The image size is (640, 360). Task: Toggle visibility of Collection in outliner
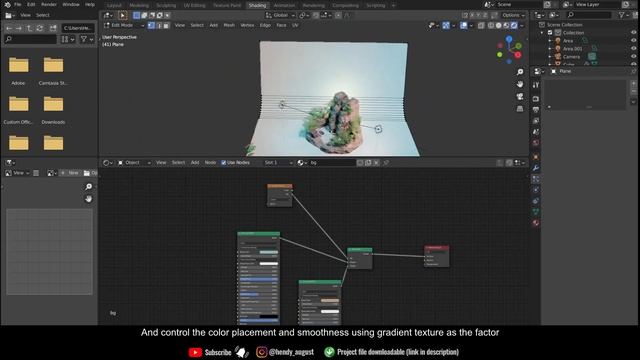point(633,33)
